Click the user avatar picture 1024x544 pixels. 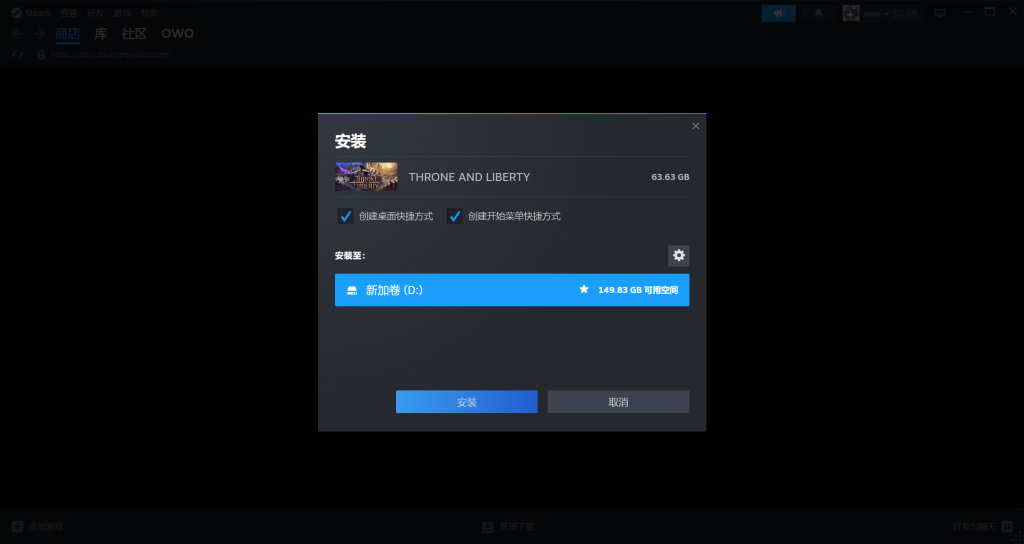tap(851, 13)
